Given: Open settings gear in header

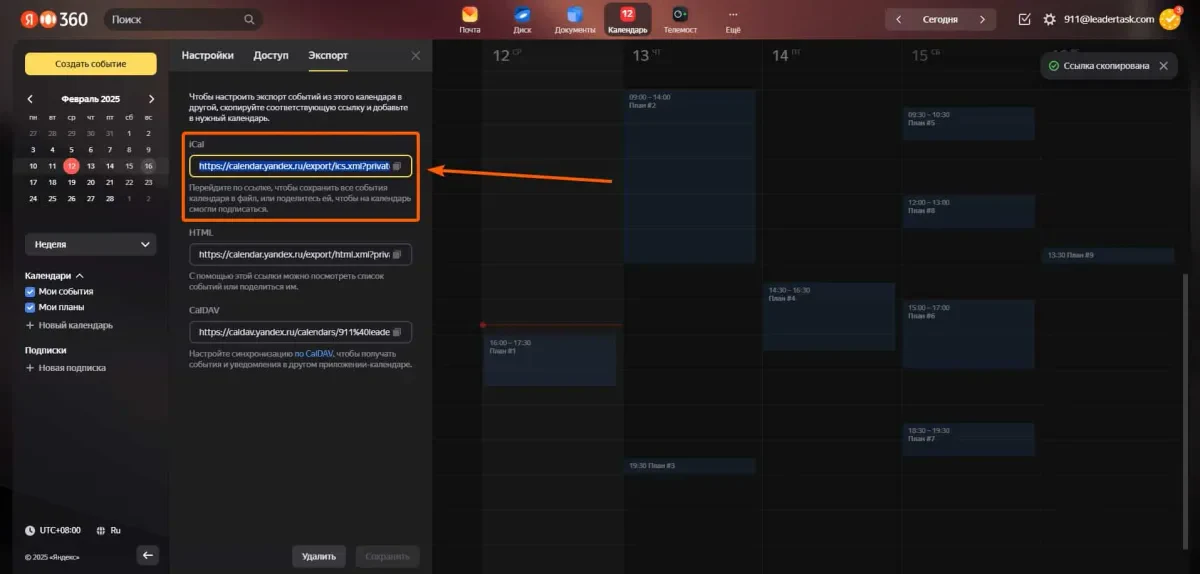Looking at the screenshot, I should [1049, 19].
